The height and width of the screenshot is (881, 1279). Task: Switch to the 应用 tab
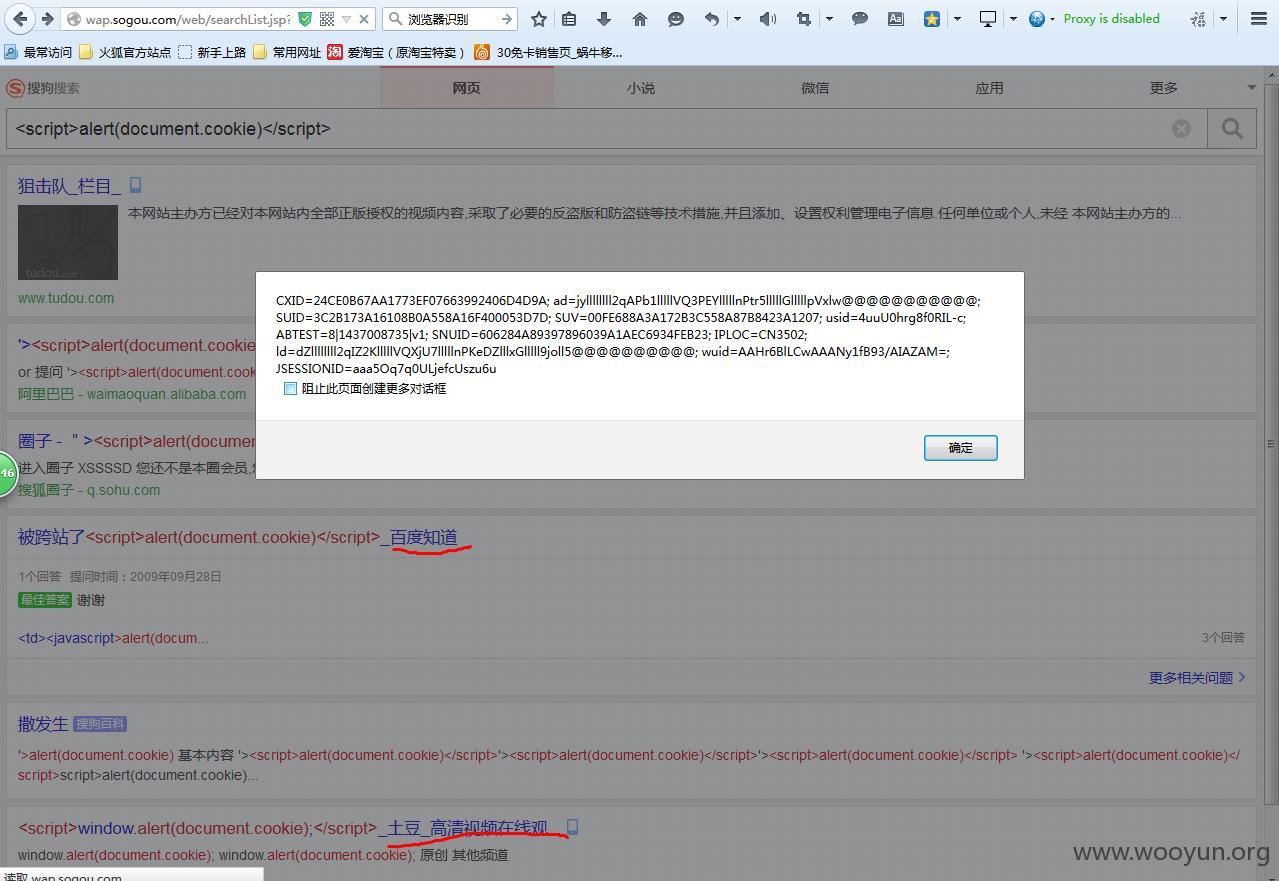click(x=989, y=88)
